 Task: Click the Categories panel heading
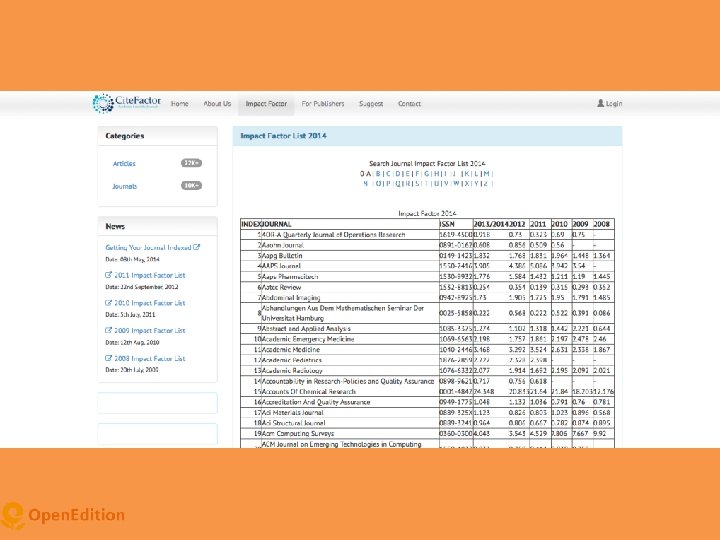pyautogui.click(x=124, y=136)
